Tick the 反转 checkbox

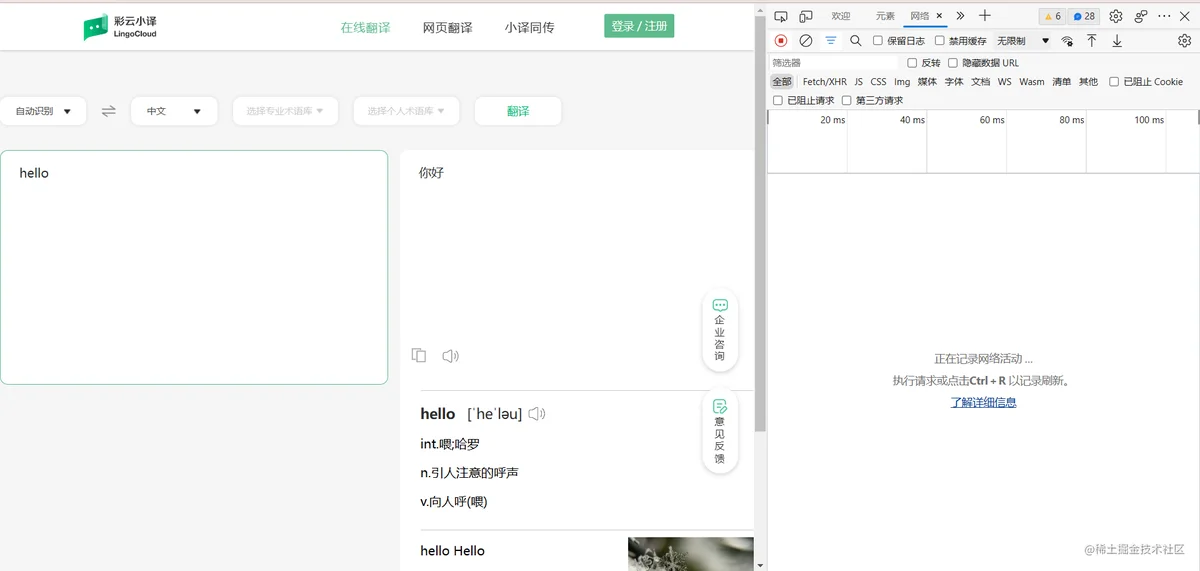(912, 63)
